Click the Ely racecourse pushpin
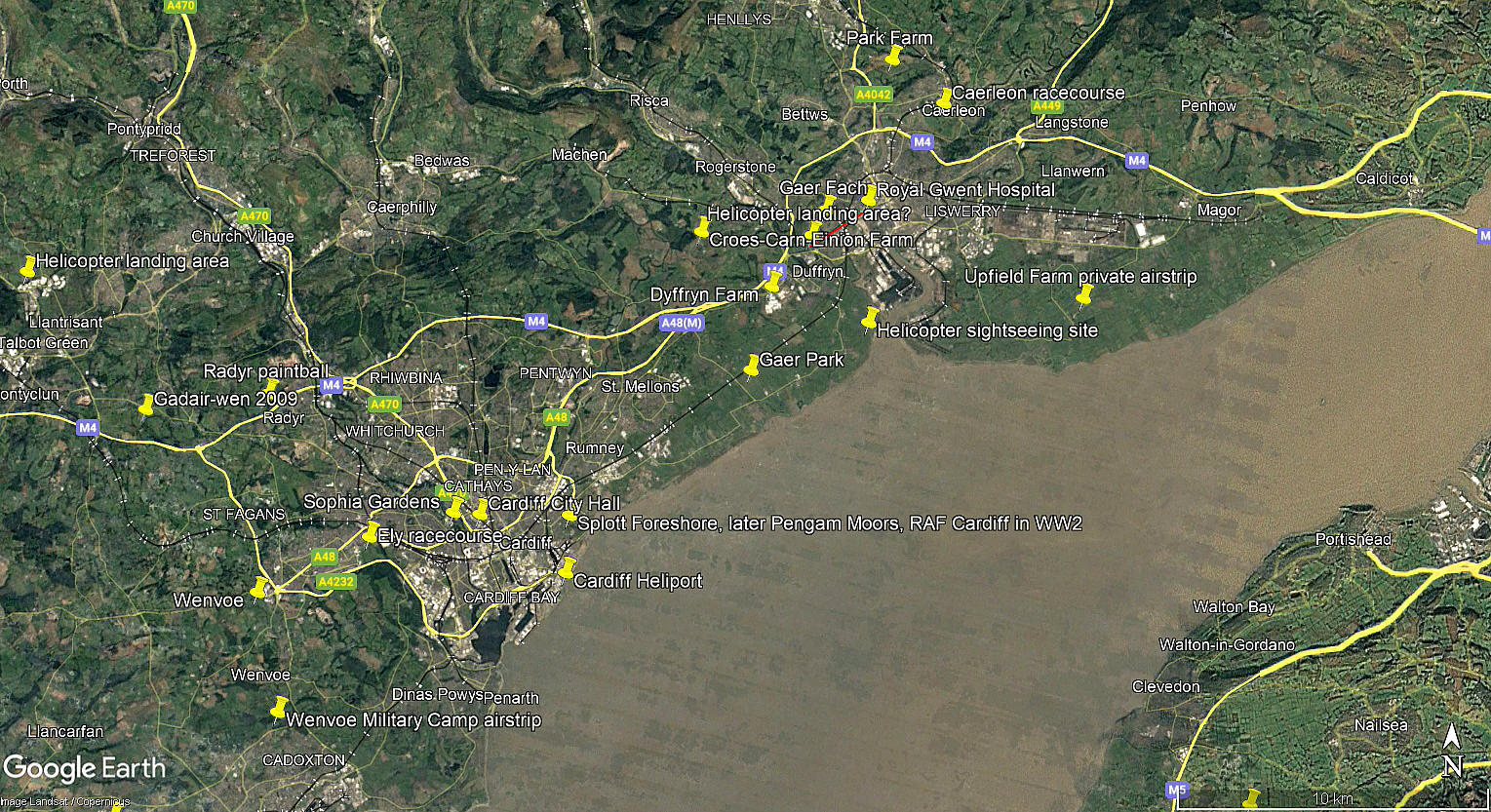1491x812 pixels. [x=370, y=532]
